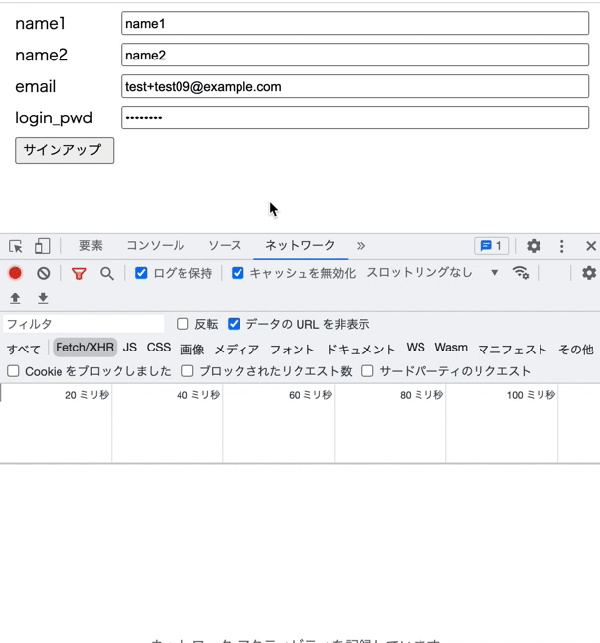The image size is (600, 643).
Task: Select the ネットワーク tab
Action: 300,246
